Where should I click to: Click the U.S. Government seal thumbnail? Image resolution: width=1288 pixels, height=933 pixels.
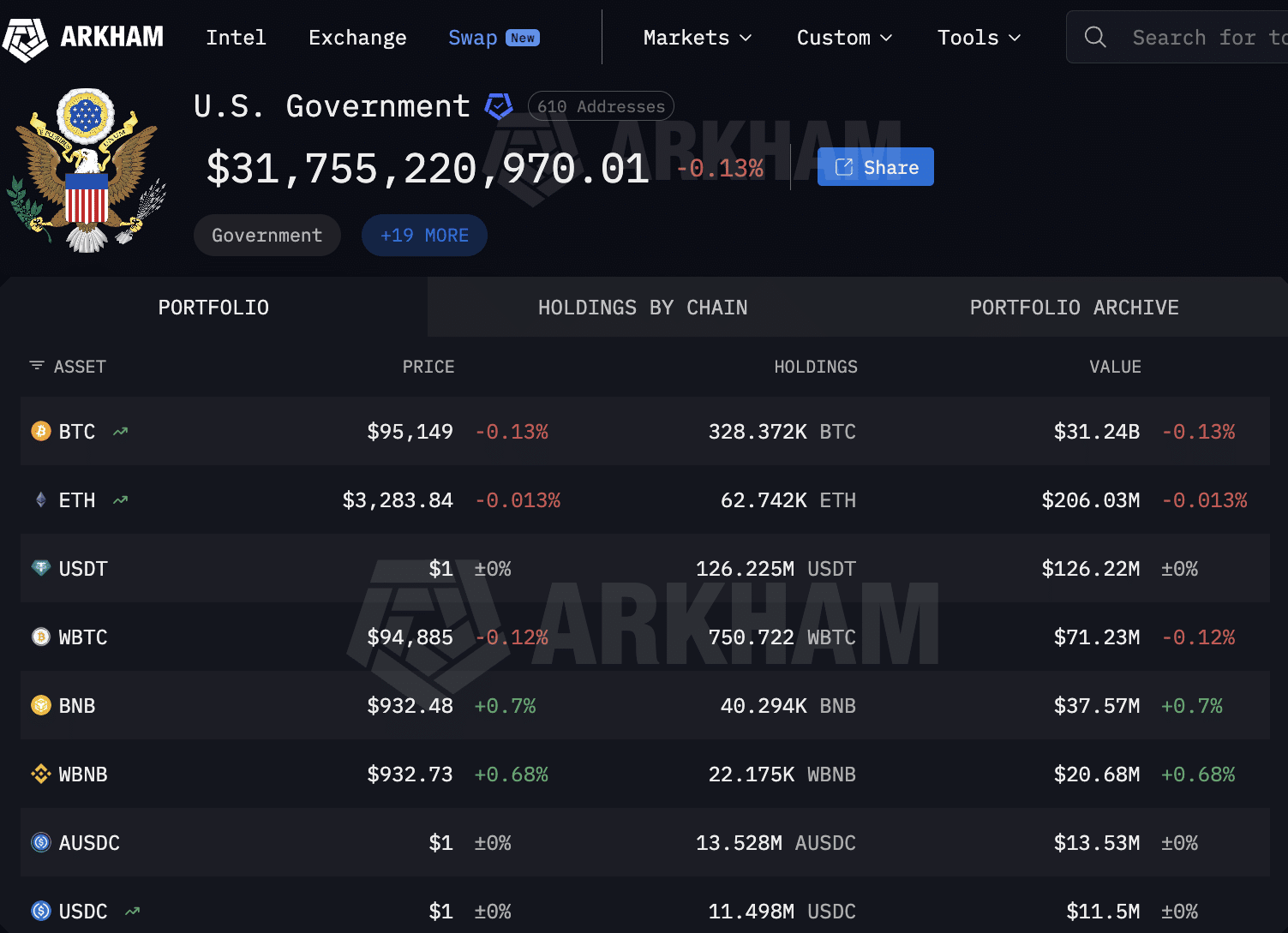86,170
